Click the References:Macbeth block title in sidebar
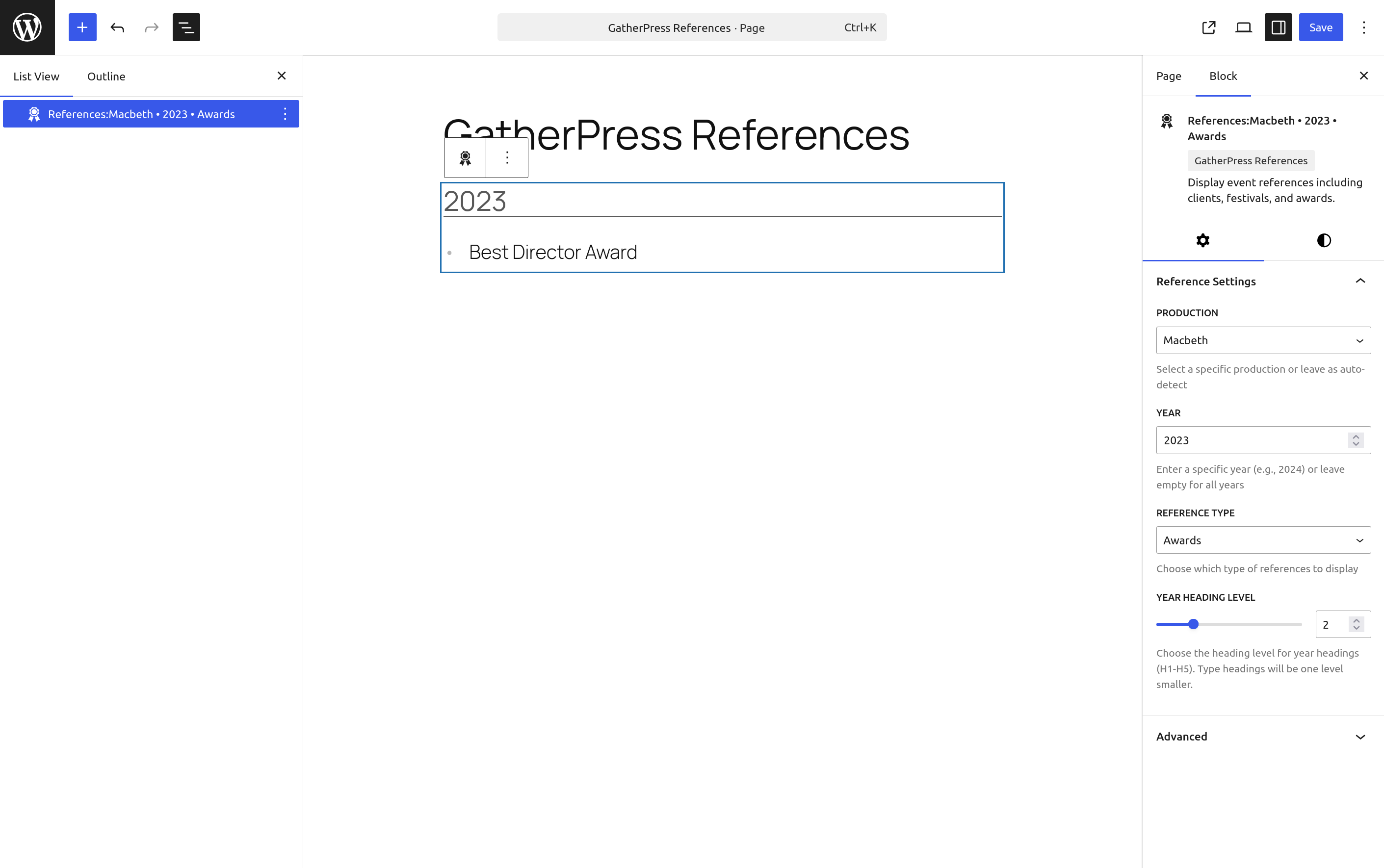 1262,128
